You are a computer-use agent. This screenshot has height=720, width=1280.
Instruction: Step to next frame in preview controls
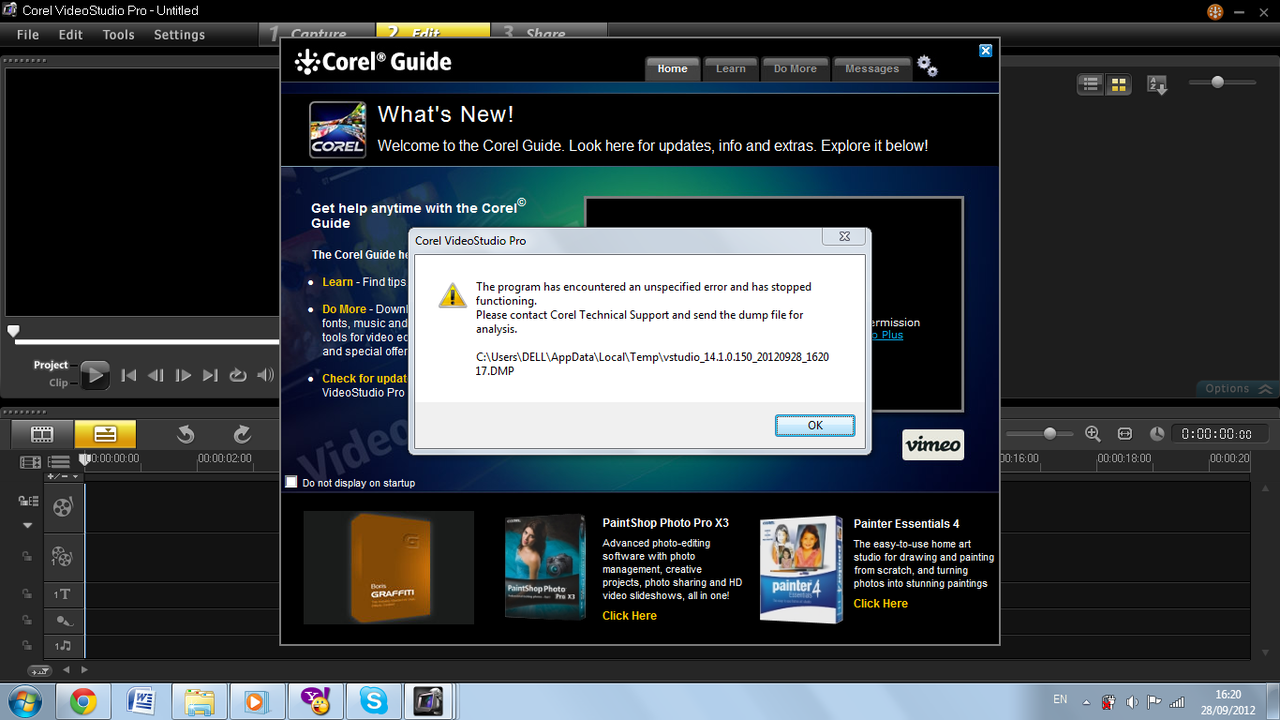(x=183, y=375)
